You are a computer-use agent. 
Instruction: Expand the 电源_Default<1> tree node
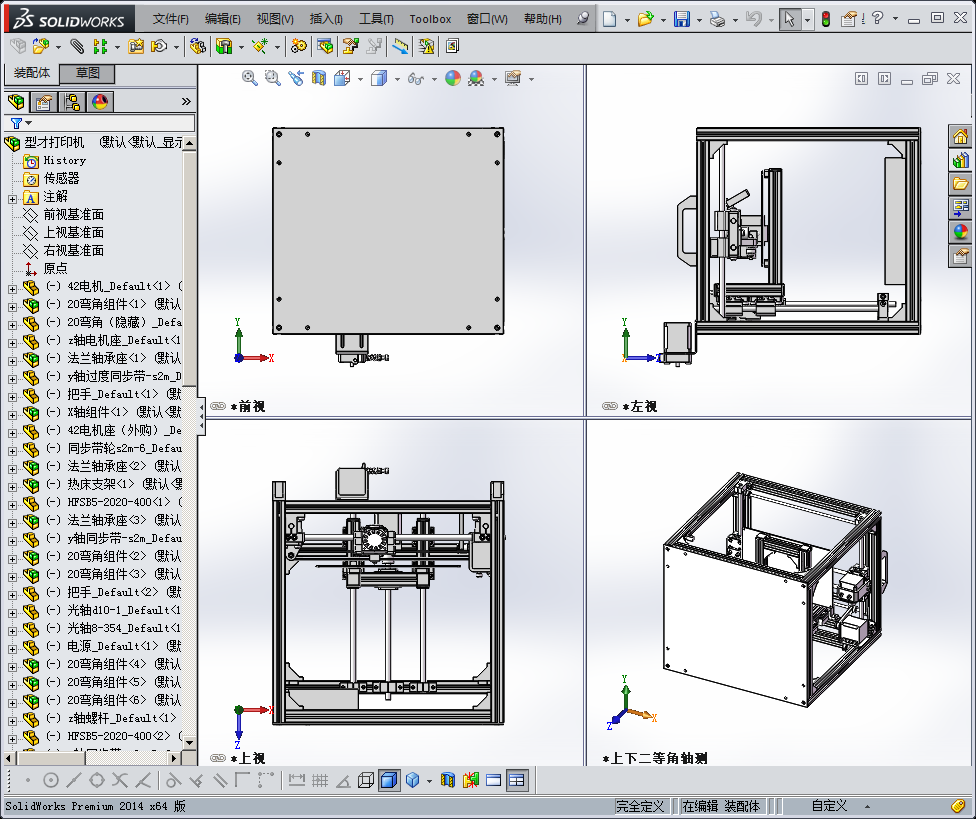click(x=12, y=649)
